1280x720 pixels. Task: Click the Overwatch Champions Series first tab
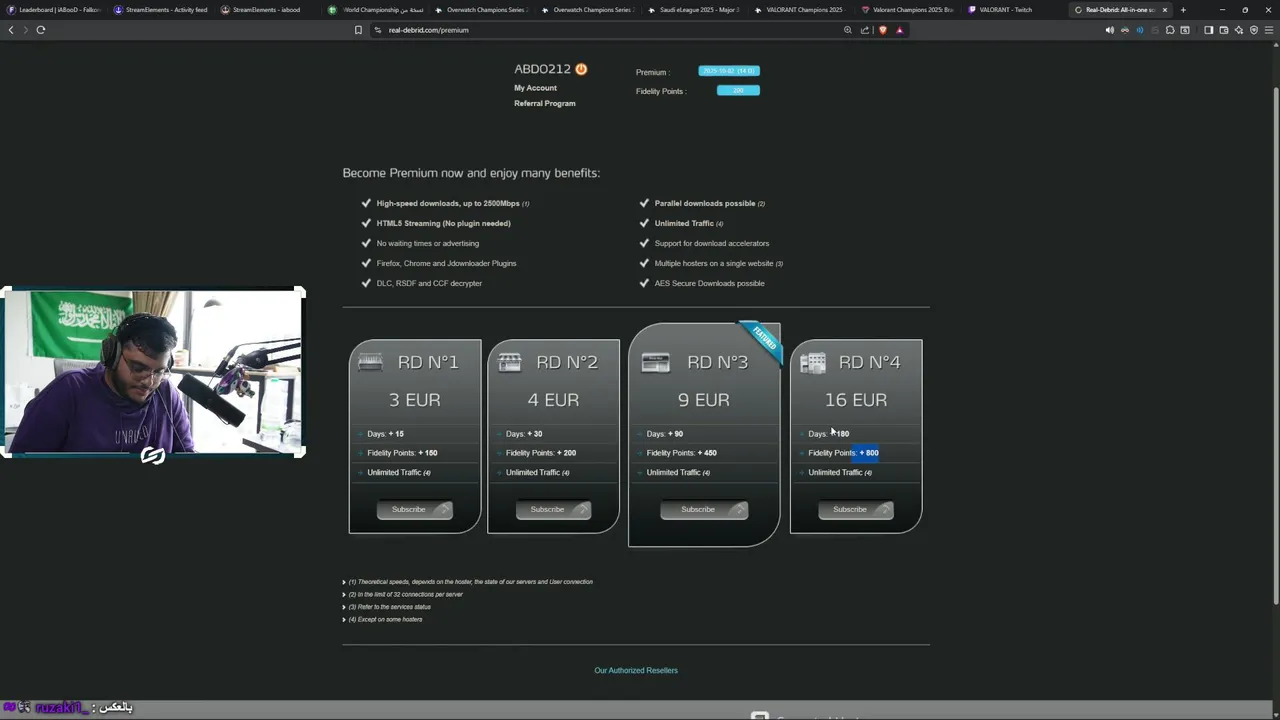pos(480,10)
